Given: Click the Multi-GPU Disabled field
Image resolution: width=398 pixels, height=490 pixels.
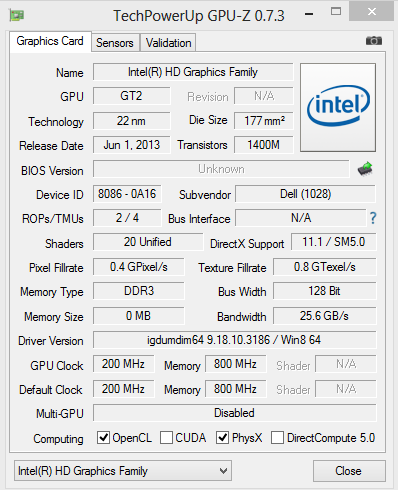Looking at the screenshot, I should [x=234, y=413].
